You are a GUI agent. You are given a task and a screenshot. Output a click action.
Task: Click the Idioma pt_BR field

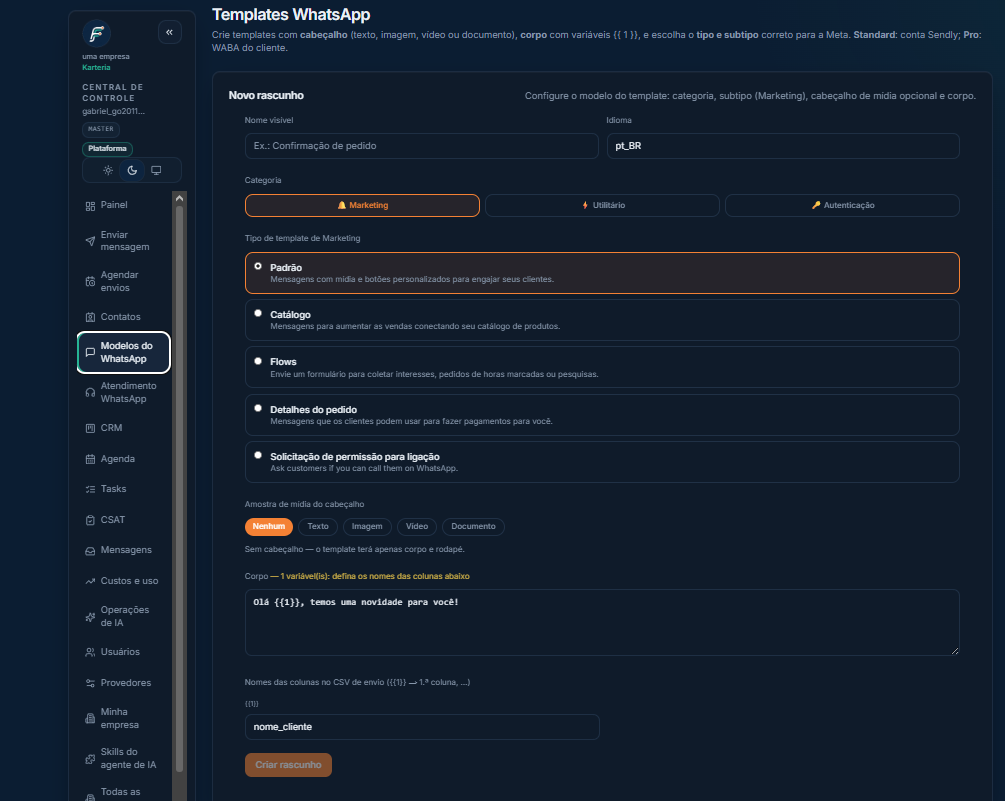click(783, 146)
